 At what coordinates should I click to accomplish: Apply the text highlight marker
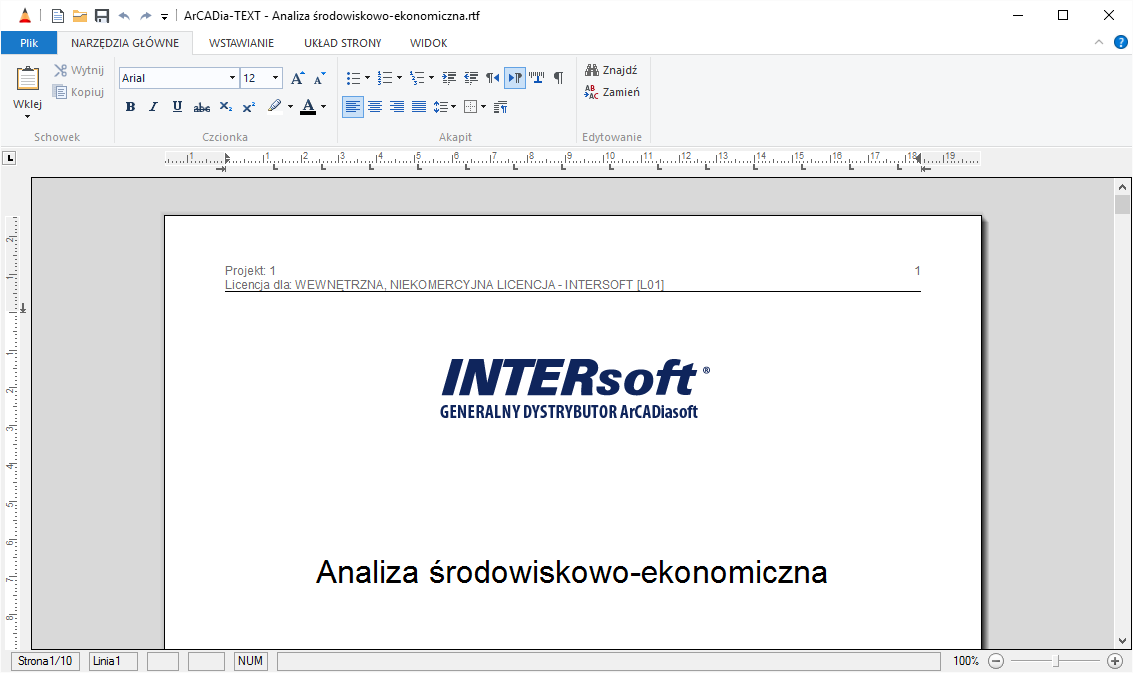(274, 106)
